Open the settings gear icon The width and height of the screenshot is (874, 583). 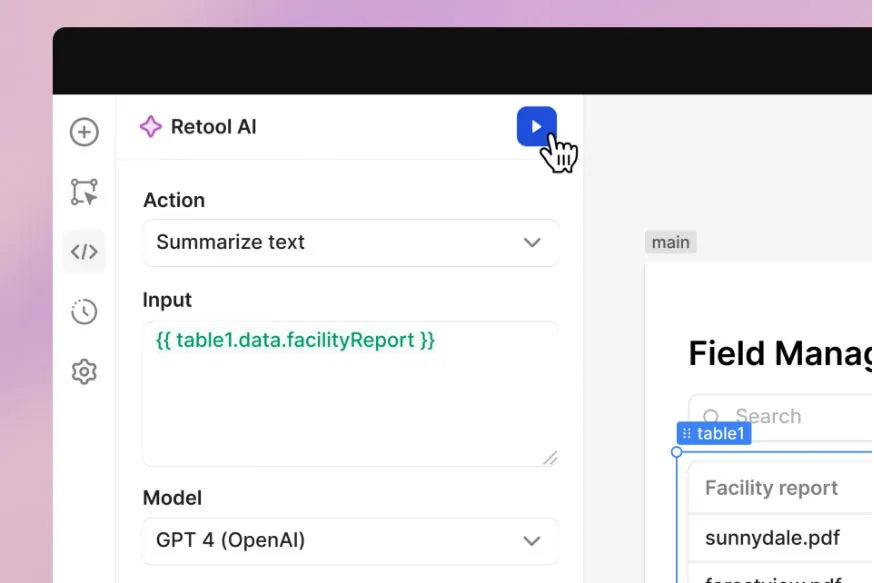tap(84, 371)
